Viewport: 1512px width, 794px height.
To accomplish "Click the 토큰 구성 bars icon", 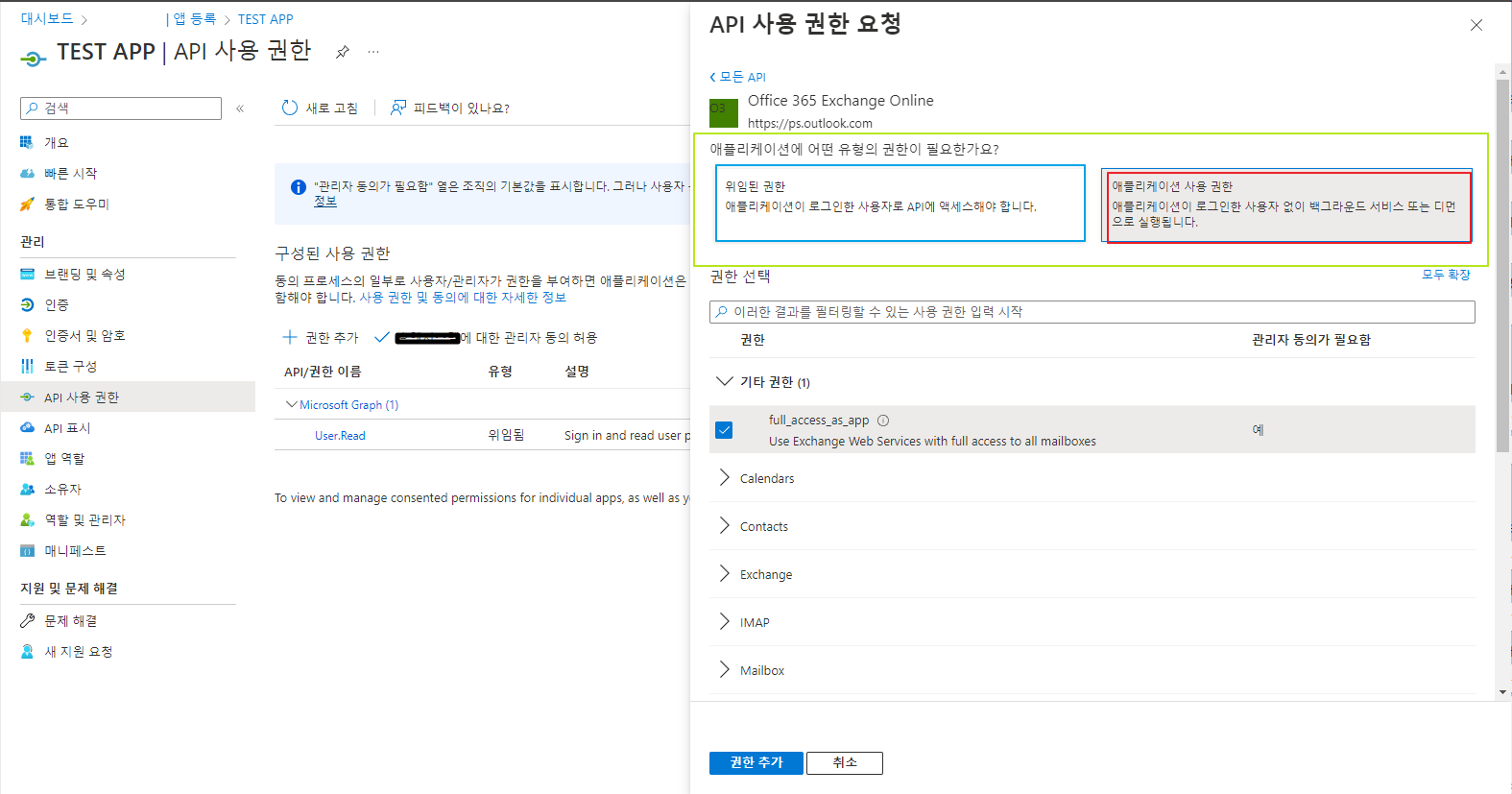I will (x=27, y=366).
